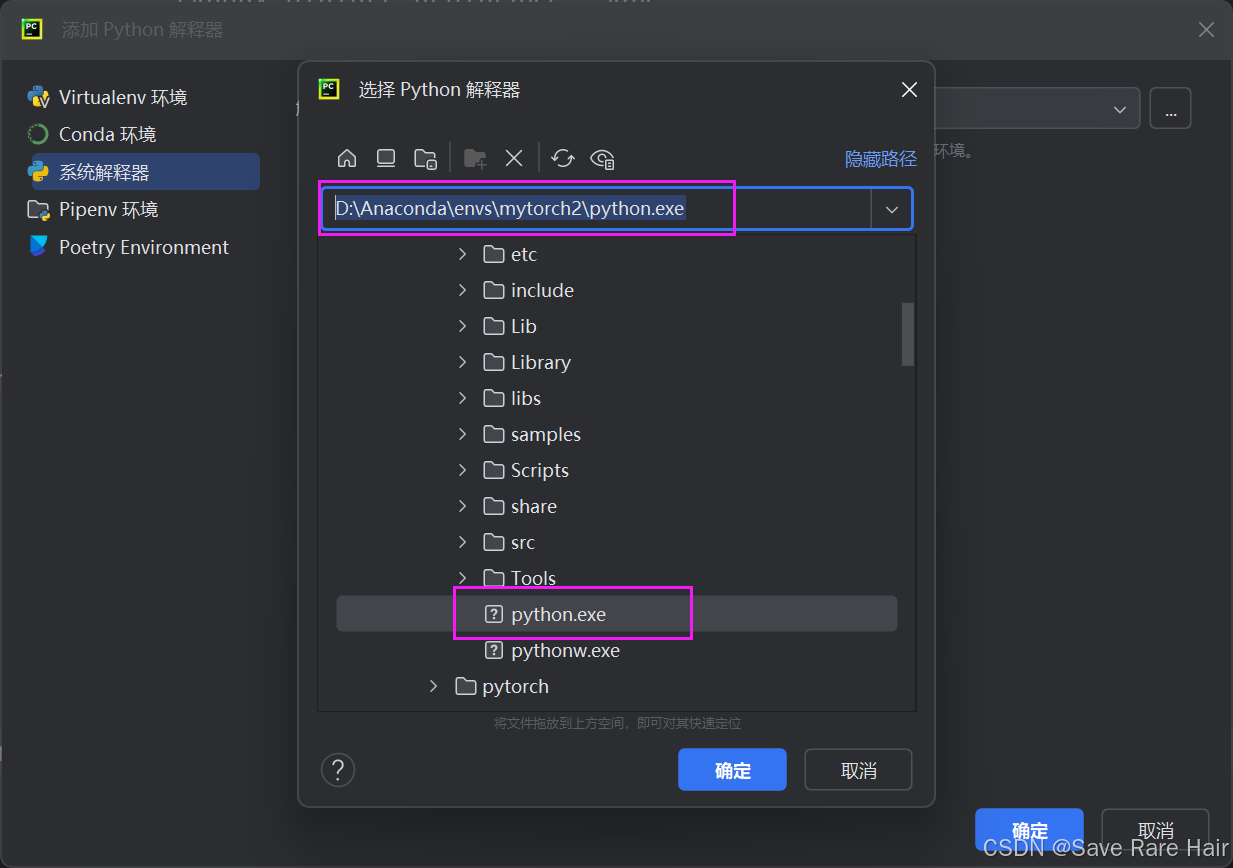Click the Poetry Environment icon
This screenshot has height=868, width=1233.
pyautogui.click(x=39, y=247)
